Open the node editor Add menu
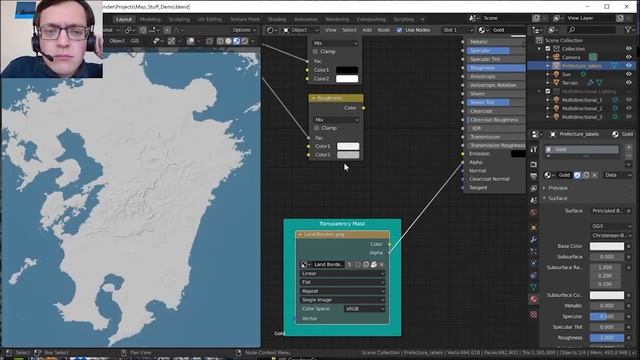640x360 pixels. [367, 30]
